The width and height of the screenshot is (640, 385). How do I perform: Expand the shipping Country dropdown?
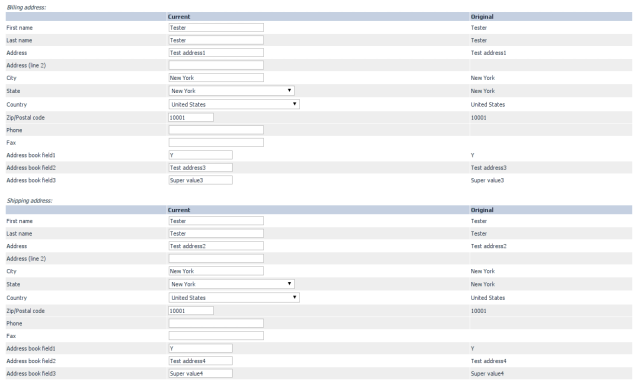(x=234, y=297)
